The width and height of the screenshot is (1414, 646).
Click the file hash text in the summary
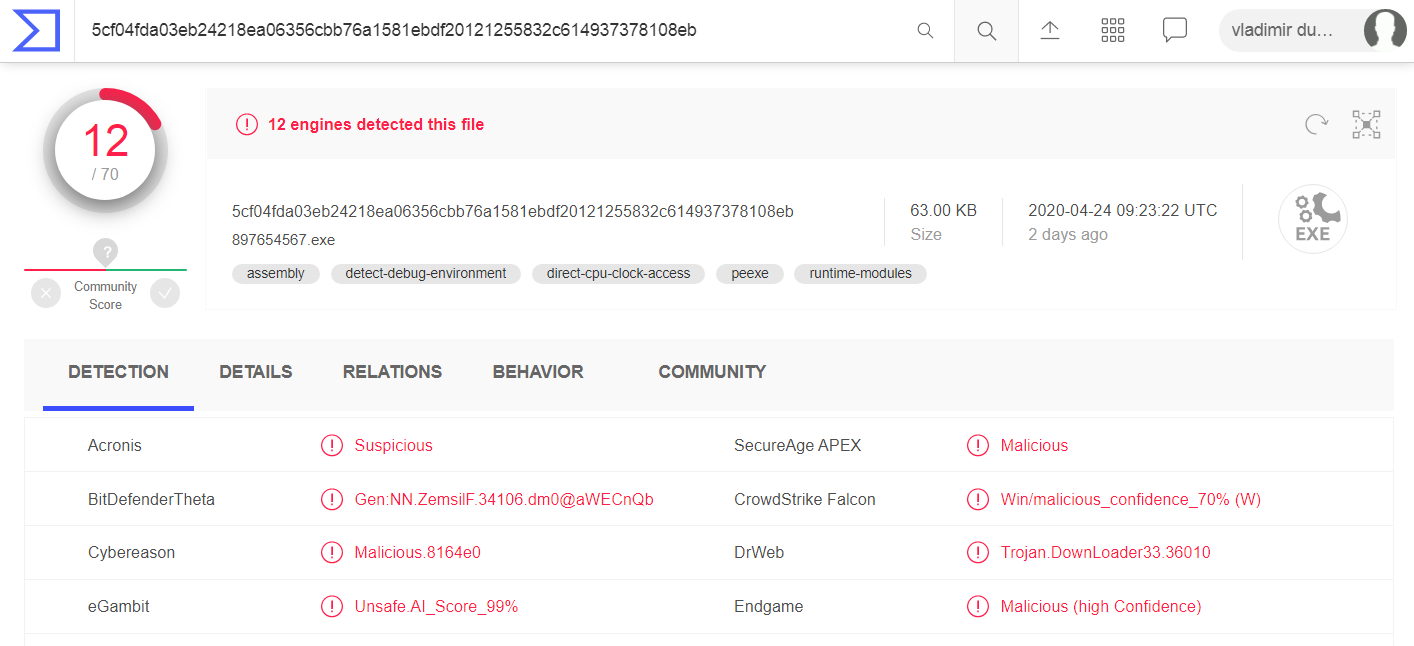[513, 211]
